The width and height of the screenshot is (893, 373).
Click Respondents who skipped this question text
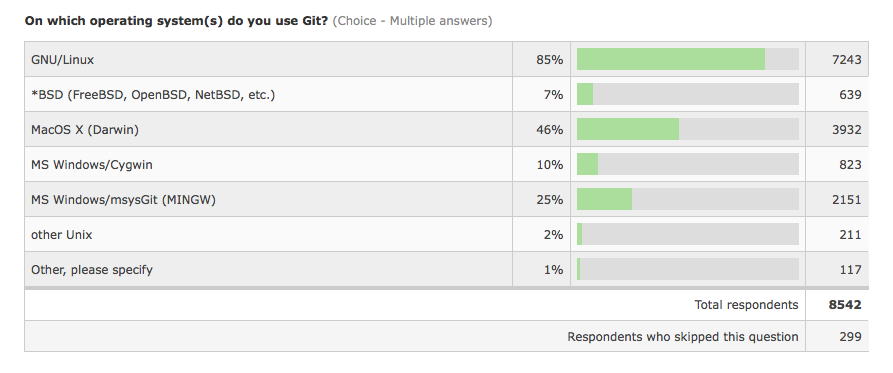[x=682, y=337]
